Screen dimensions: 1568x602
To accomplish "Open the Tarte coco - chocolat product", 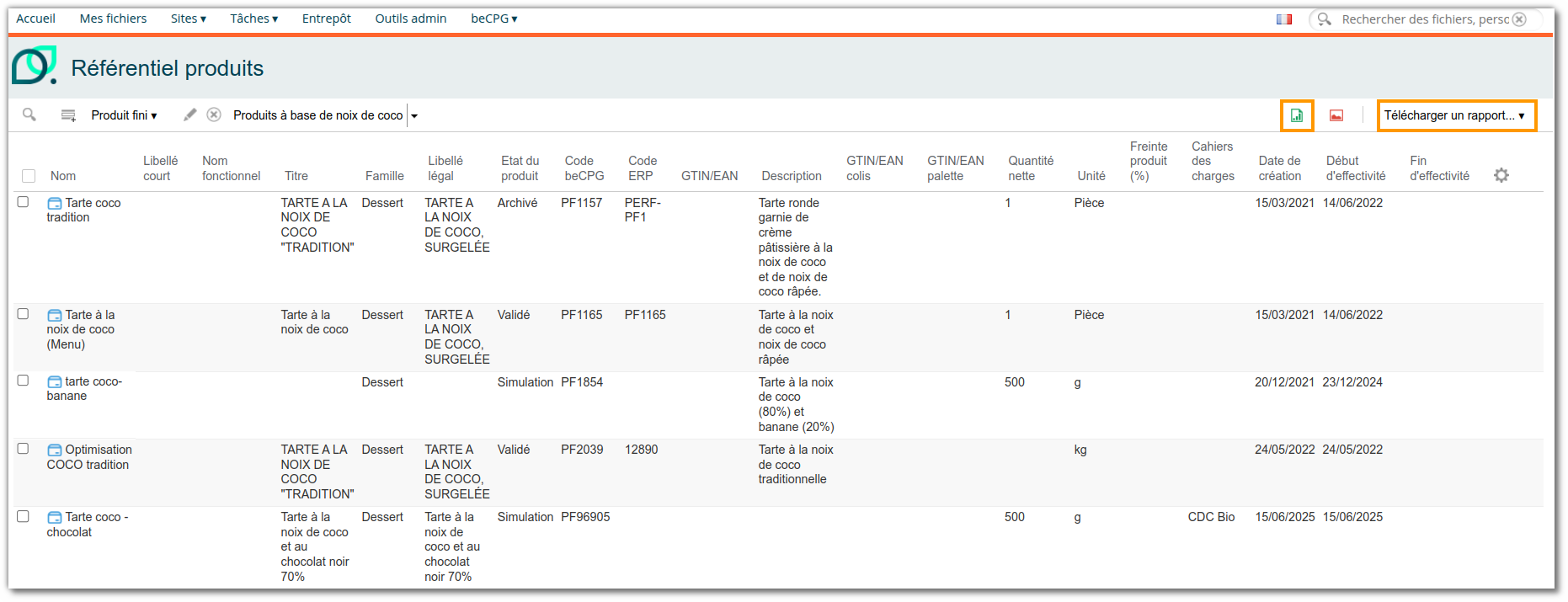I will [x=88, y=525].
